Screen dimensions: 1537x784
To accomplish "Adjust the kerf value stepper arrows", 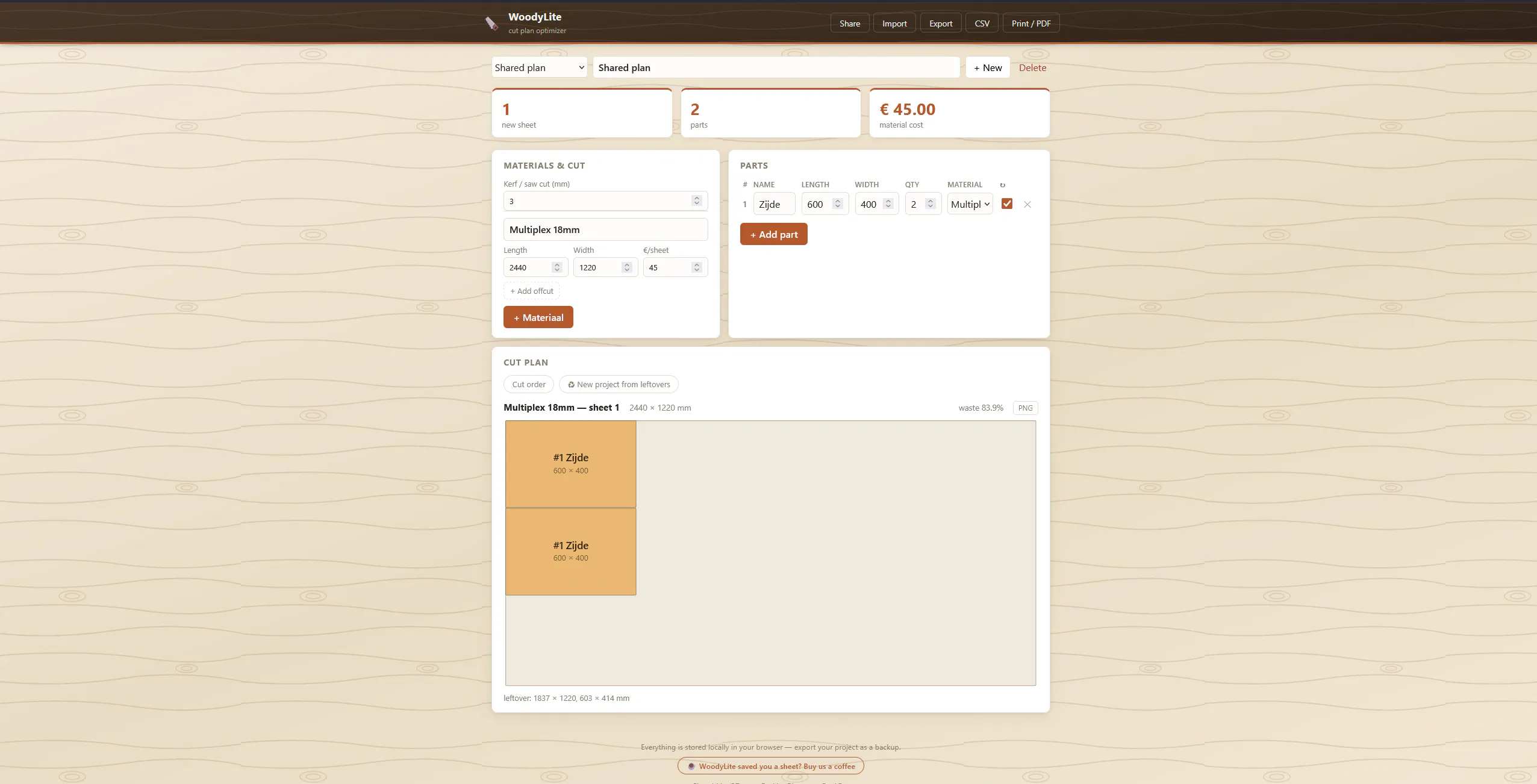I will pos(697,201).
